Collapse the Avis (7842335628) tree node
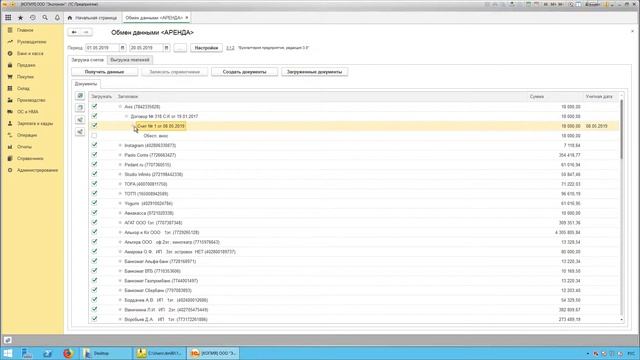Image resolution: width=640 pixels, height=360 pixels. 120,107
